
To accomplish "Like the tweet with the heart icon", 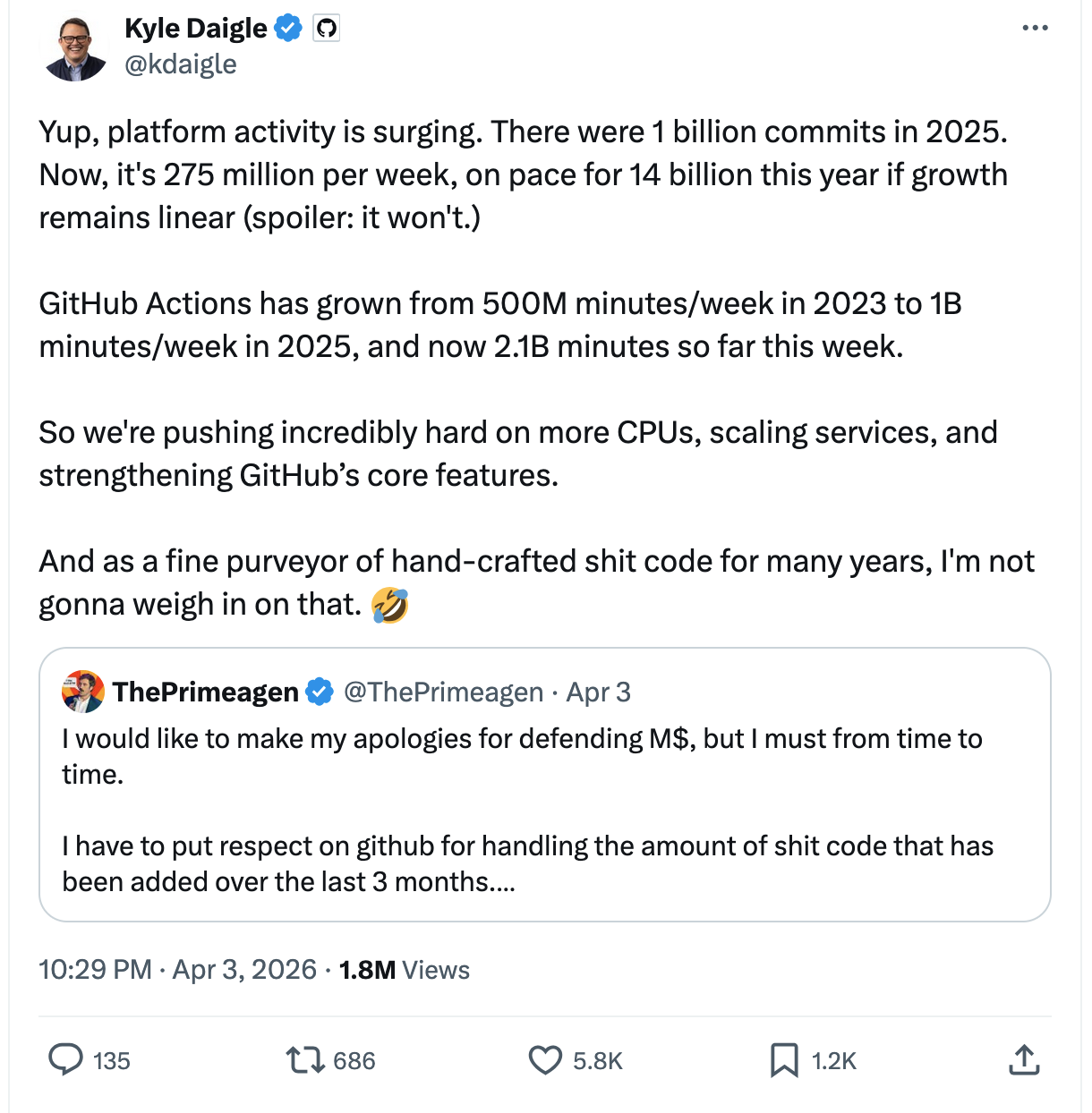I will (x=545, y=1060).
